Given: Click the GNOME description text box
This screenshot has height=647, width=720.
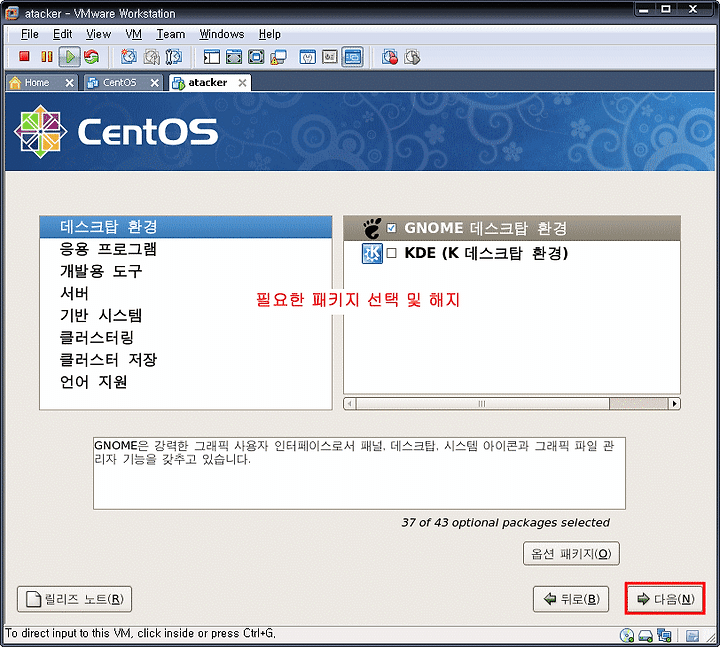Looking at the screenshot, I should click(x=359, y=473).
